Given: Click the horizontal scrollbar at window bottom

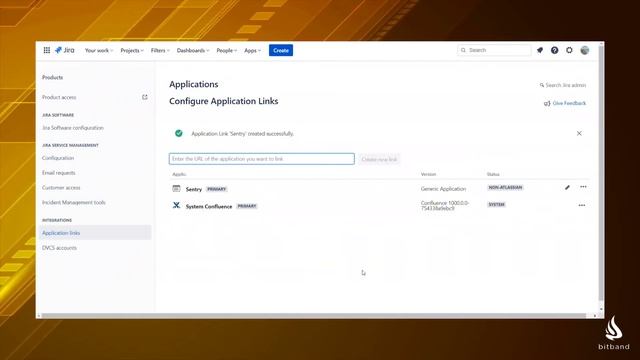Looking at the screenshot, I should coord(314,316).
